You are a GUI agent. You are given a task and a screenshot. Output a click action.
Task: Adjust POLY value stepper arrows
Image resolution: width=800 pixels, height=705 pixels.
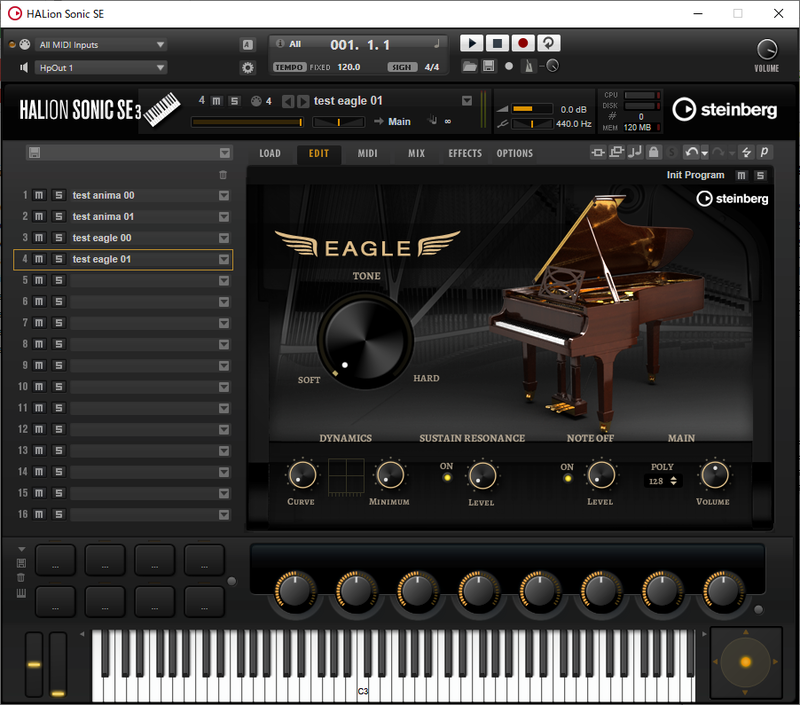point(673,481)
